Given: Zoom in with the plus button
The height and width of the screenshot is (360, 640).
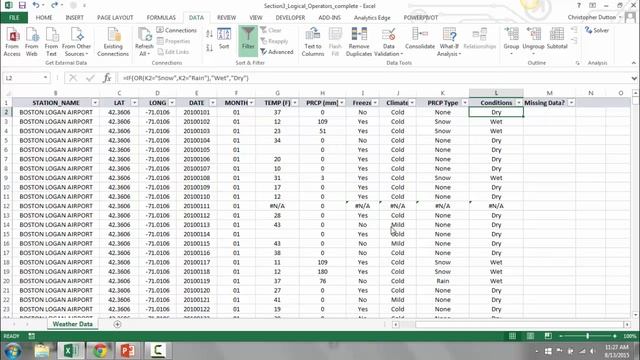Looking at the screenshot, I should [x=615, y=336].
